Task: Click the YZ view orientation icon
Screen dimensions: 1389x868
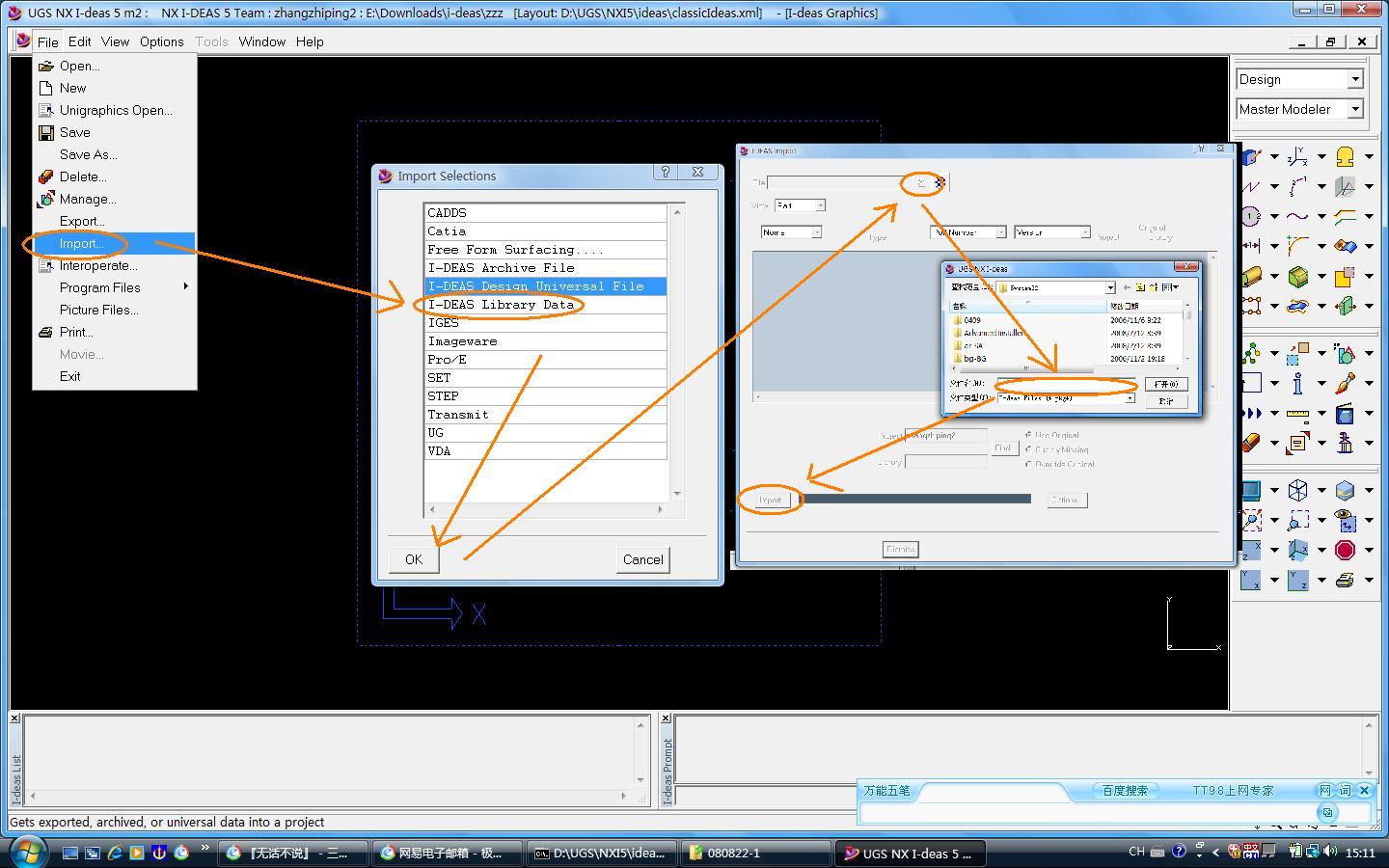Action: pyautogui.click(x=1297, y=580)
